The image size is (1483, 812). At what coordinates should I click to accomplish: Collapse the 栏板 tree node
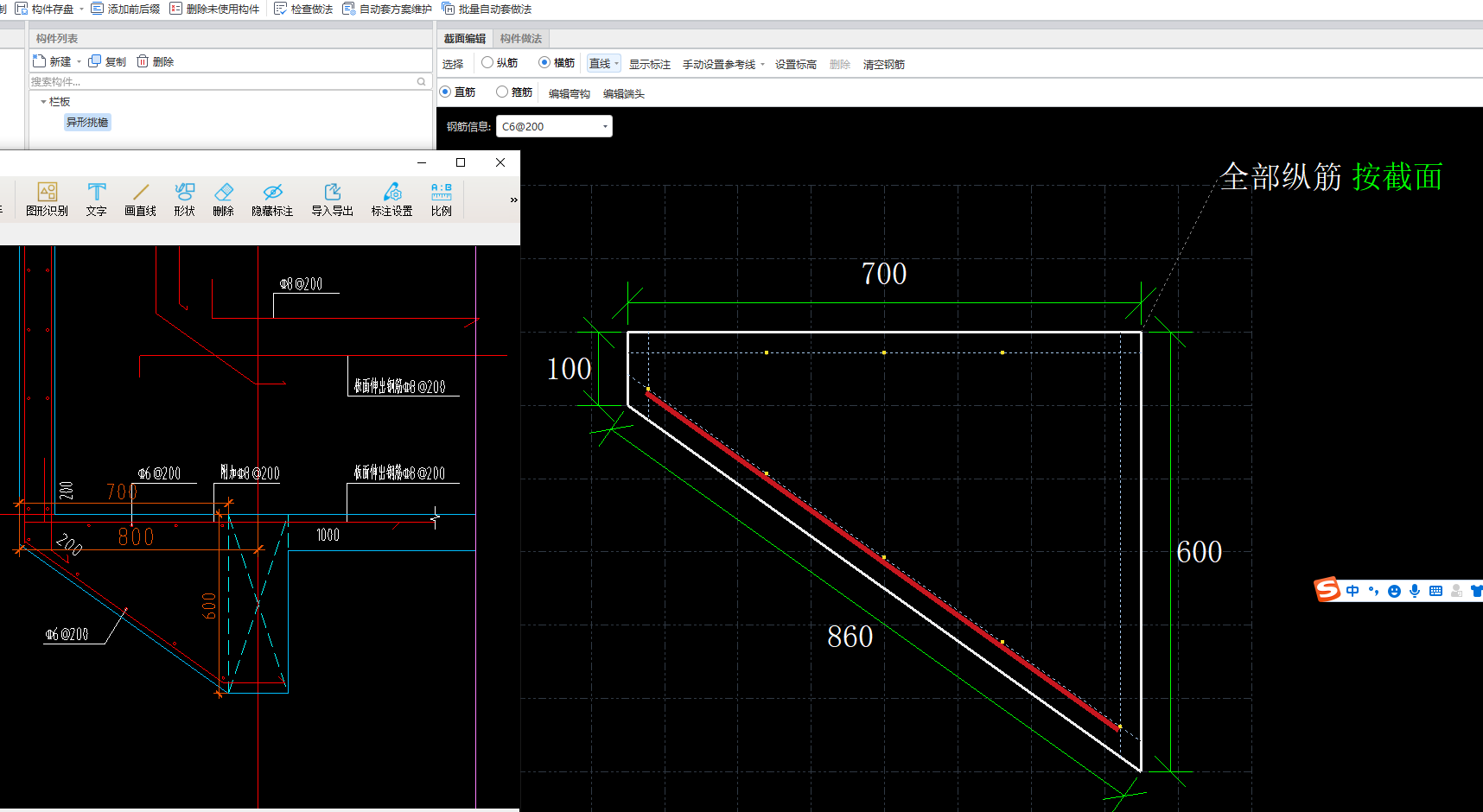pyautogui.click(x=43, y=102)
